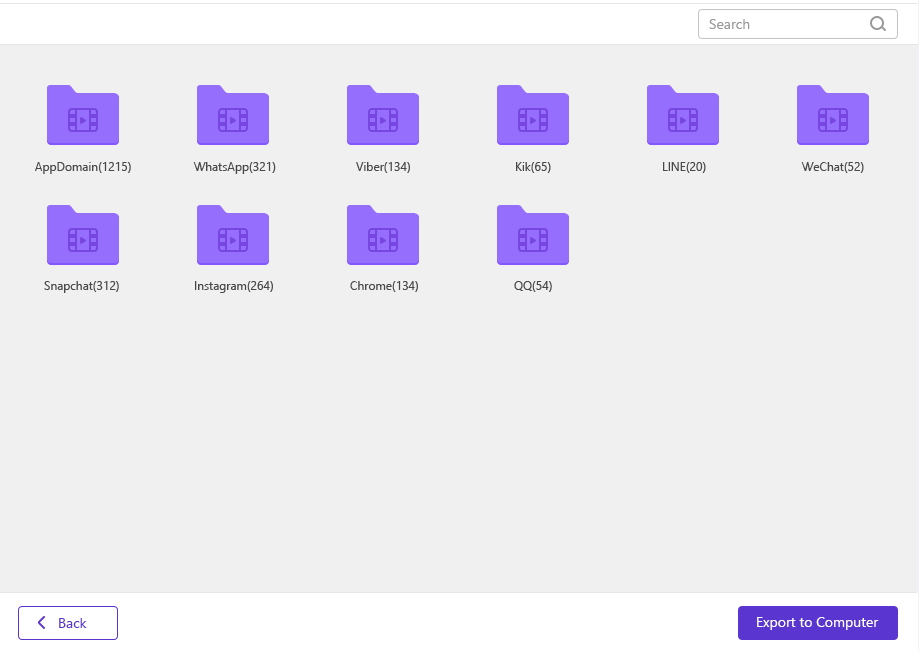Select the Kik(65) label

(533, 167)
